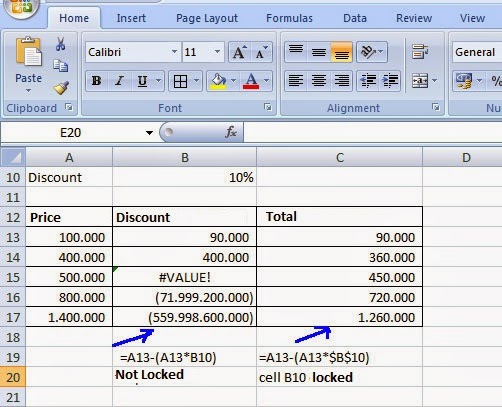
Task: Select the cell with #VALUE! error
Action: coord(185,277)
